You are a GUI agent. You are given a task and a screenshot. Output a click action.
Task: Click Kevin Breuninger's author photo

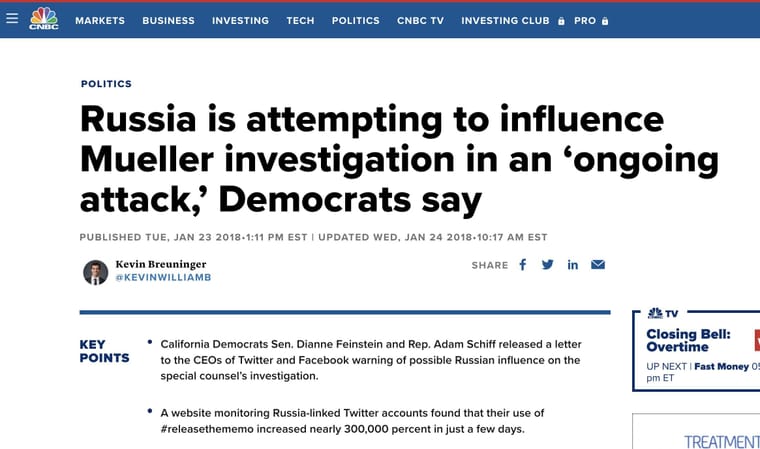click(95, 272)
